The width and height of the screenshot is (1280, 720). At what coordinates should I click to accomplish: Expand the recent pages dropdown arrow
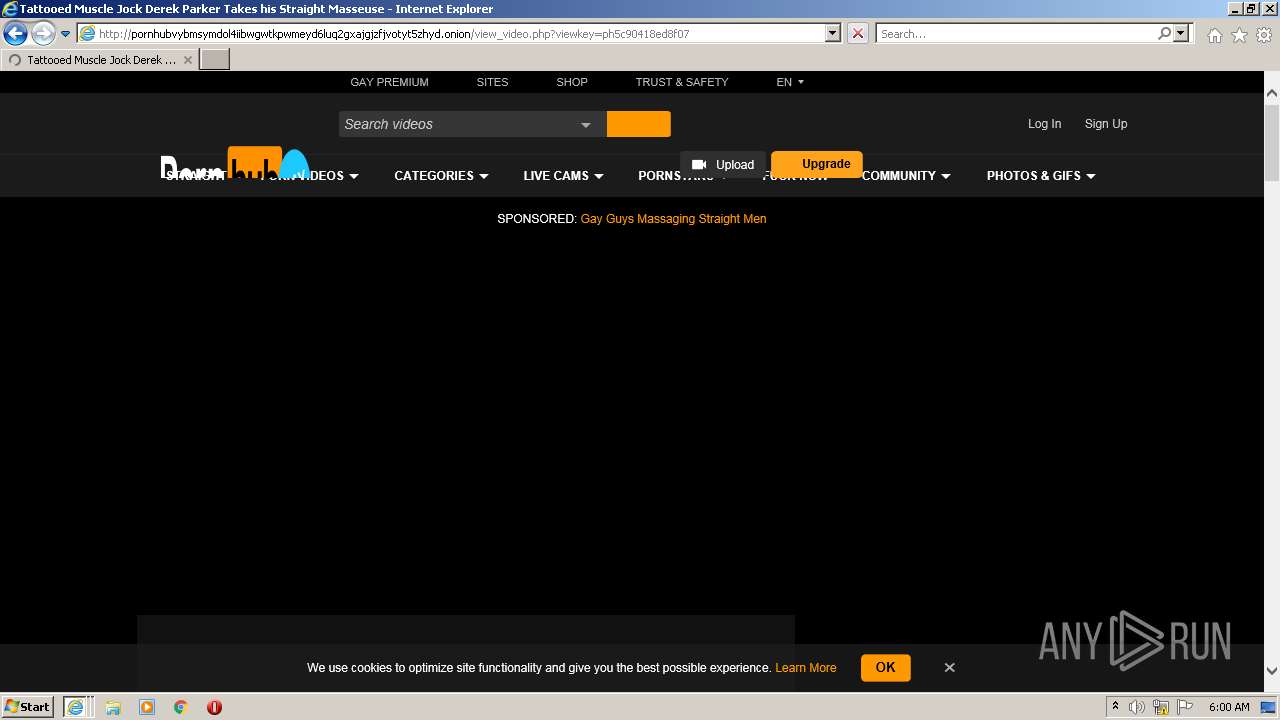pyautogui.click(x=65, y=34)
